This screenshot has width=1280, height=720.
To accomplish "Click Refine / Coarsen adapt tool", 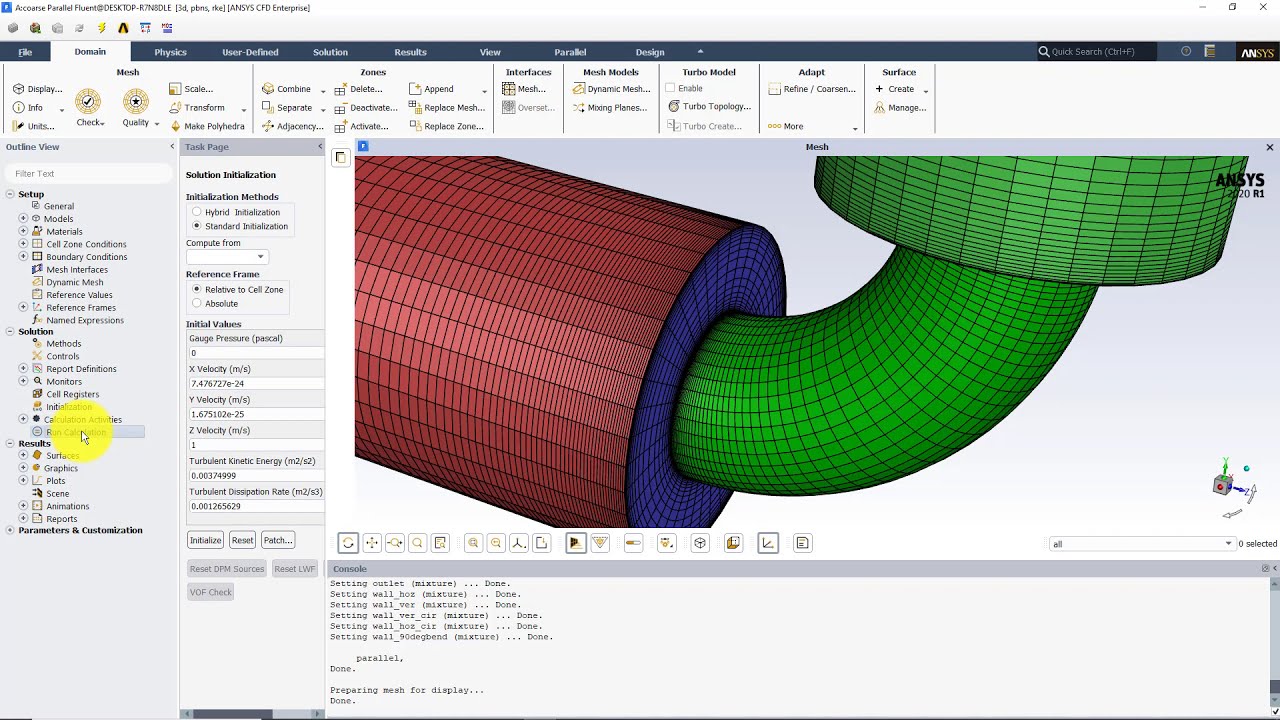I will pyautogui.click(x=812, y=89).
